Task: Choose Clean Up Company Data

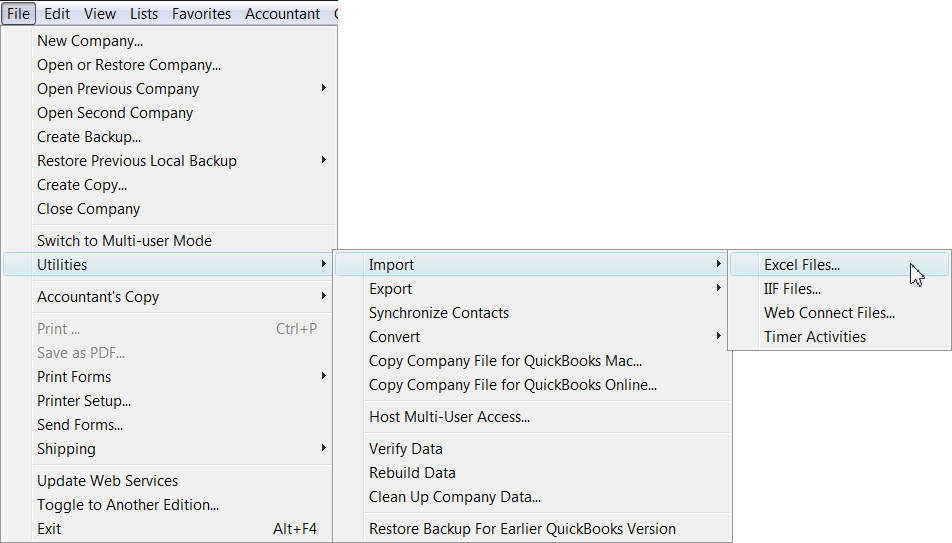Action: 454,497
